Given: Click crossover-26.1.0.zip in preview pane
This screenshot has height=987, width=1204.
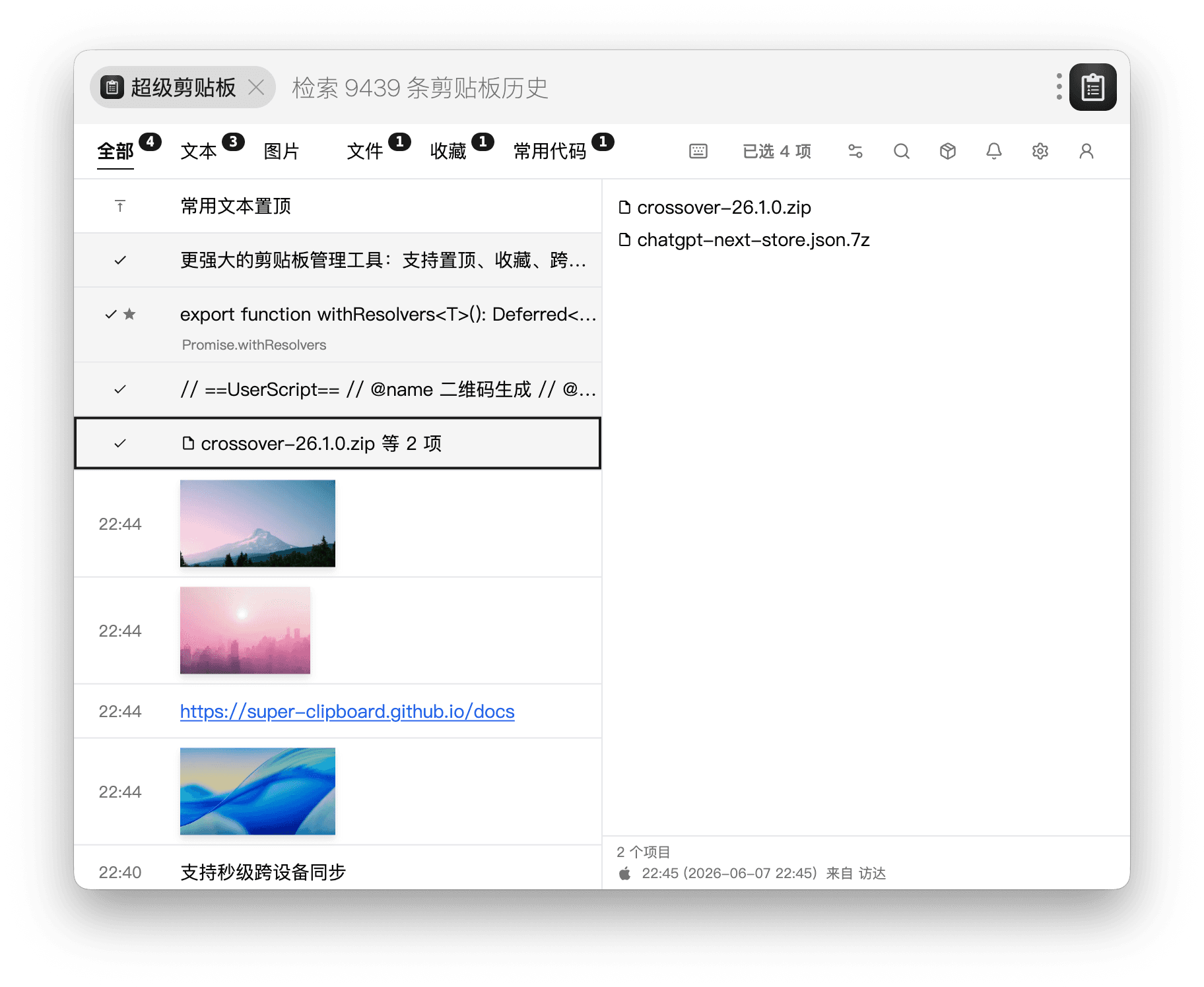Looking at the screenshot, I should pyautogui.click(x=724, y=208).
